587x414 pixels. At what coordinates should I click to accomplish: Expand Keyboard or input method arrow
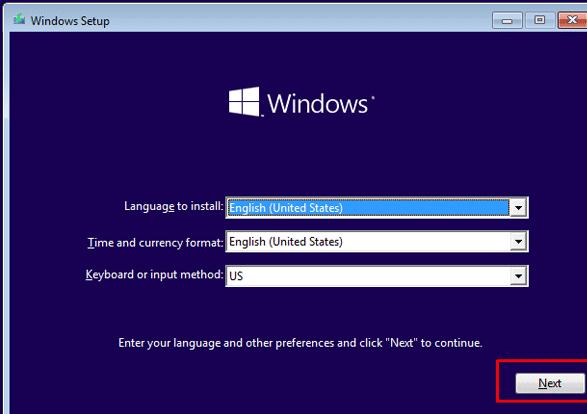point(518,276)
